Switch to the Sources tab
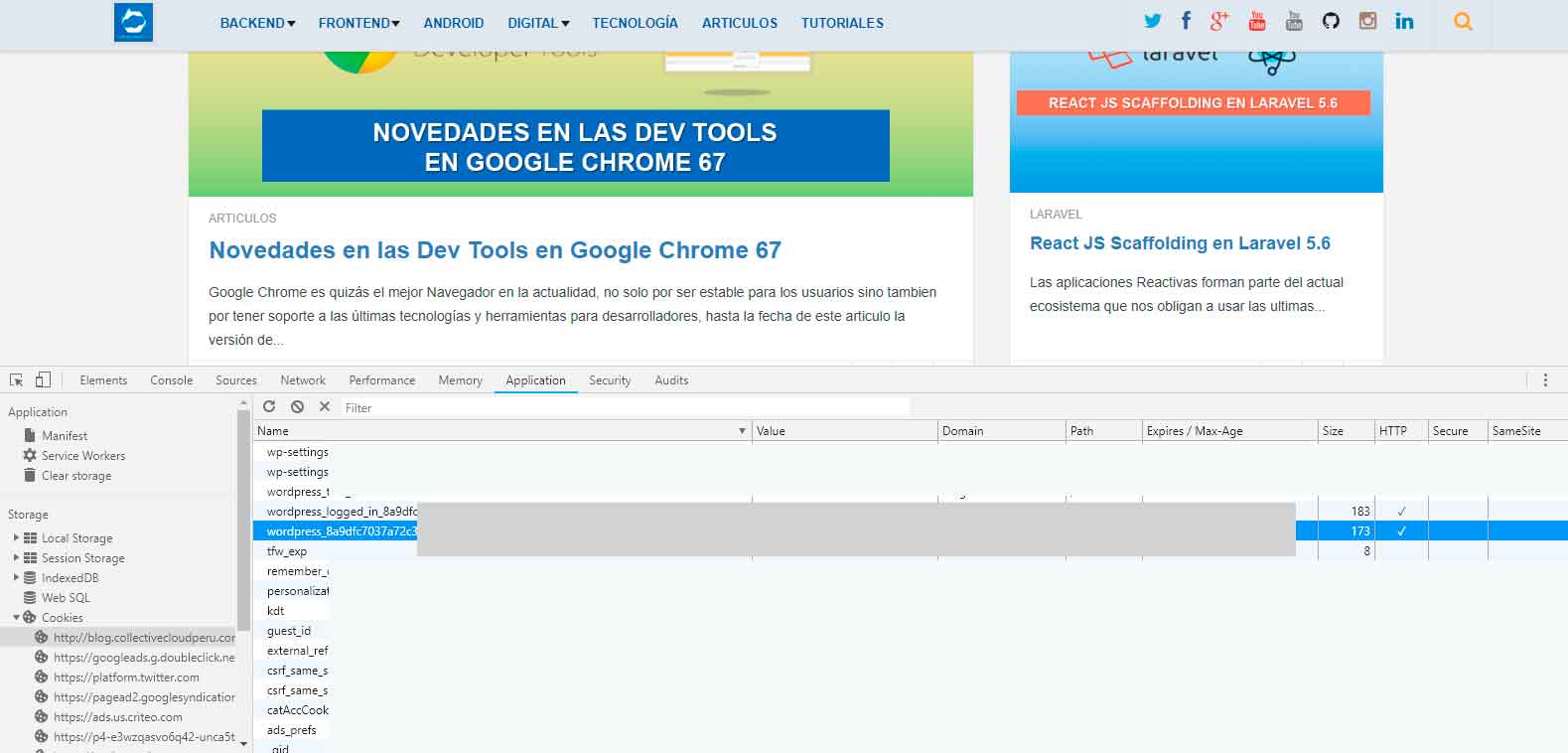 236,380
